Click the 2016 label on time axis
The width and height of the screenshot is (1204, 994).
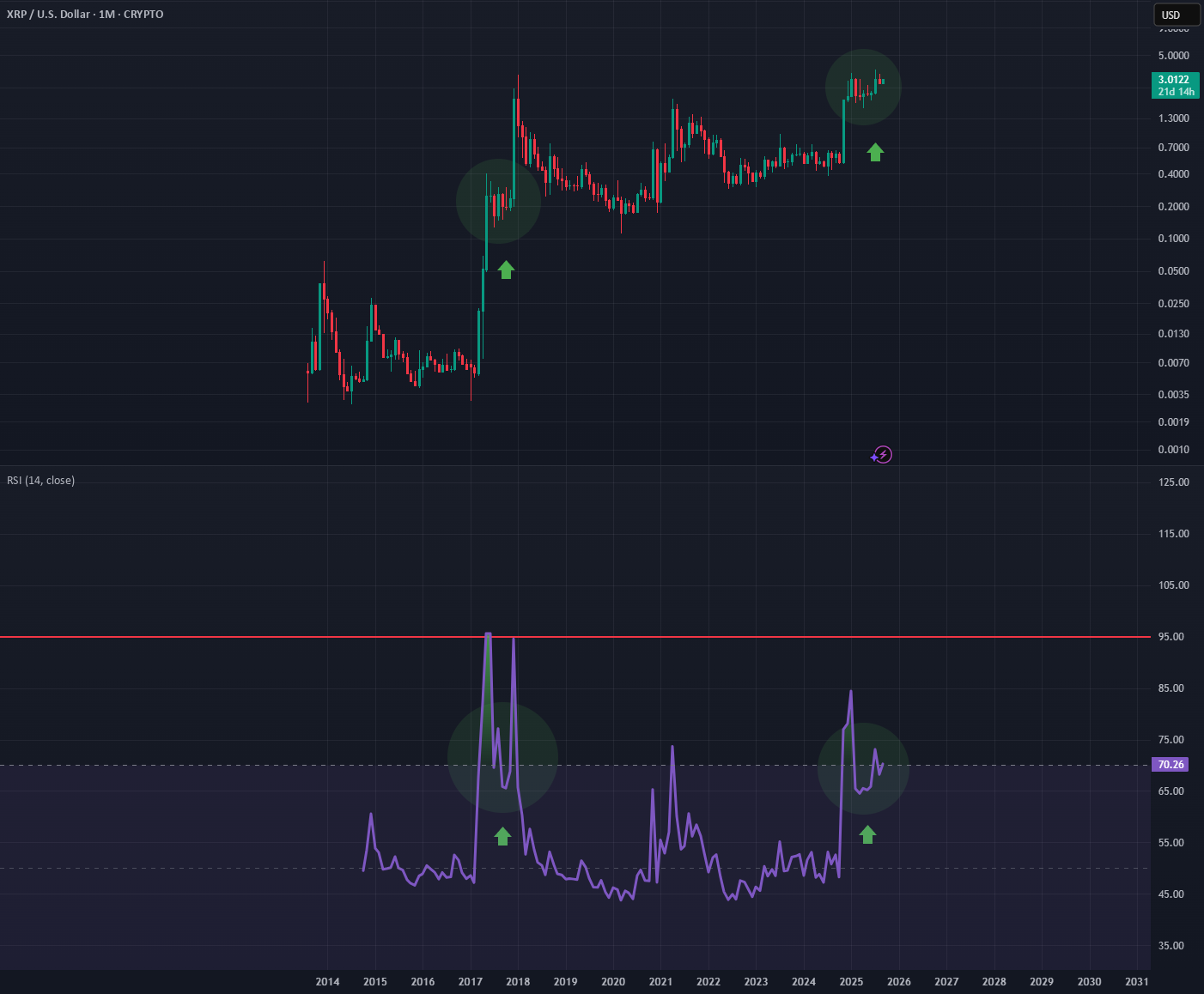click(x=423, y=982)
